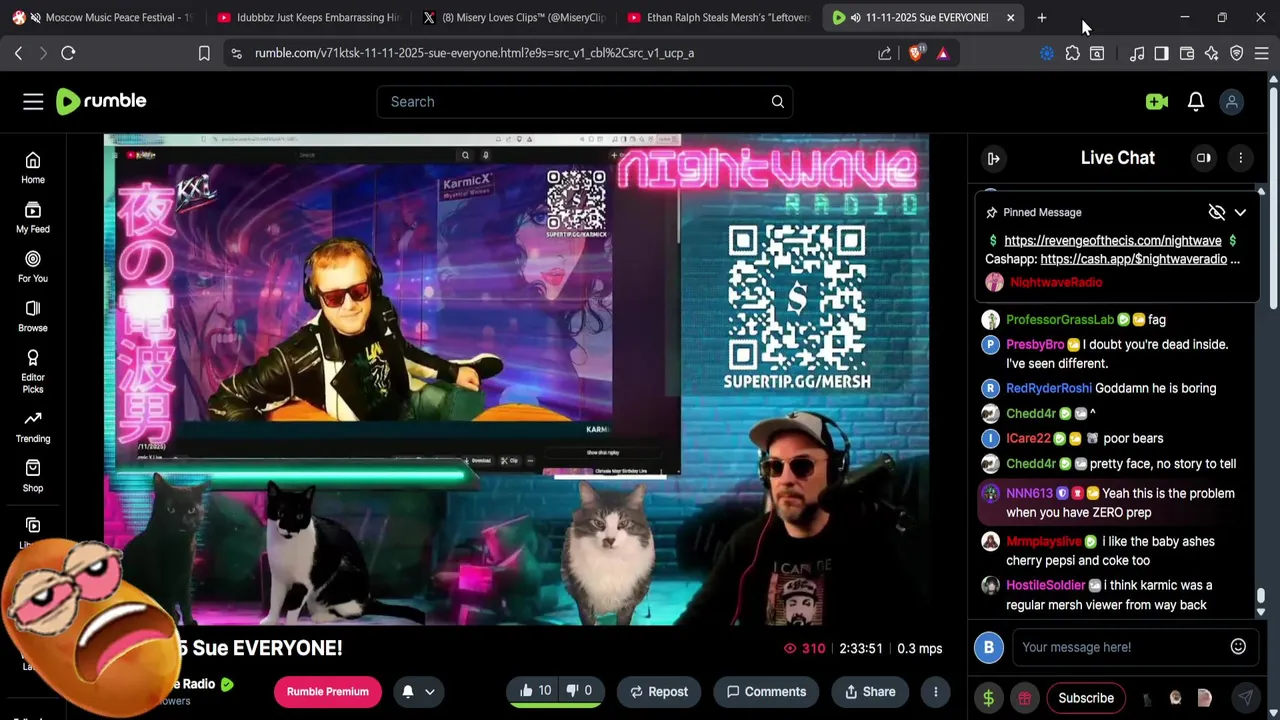The image size is (1280, 720).
Task: Open the browser music playlist icon
Action: point(1137,53)
